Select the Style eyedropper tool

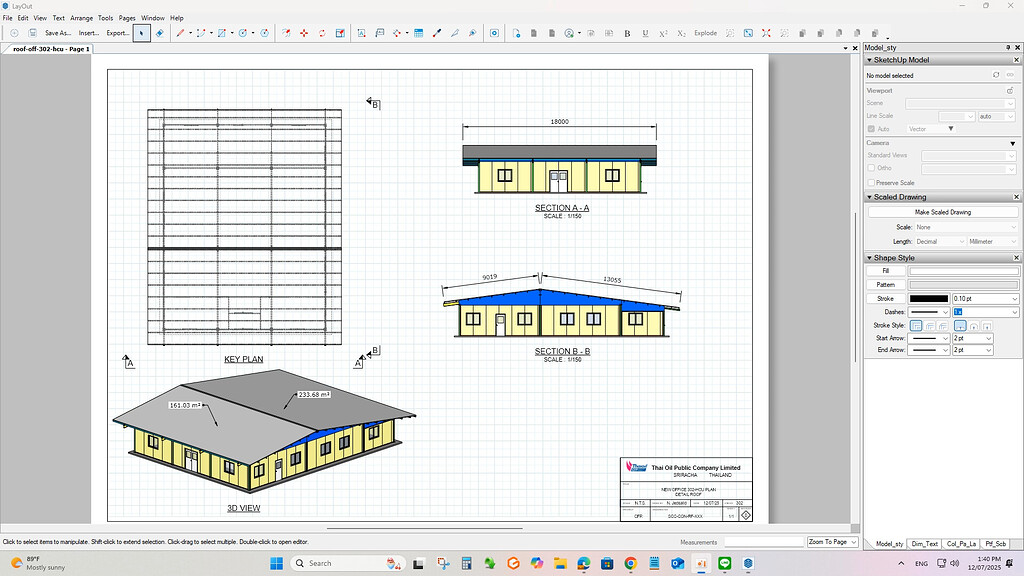(x=436, y=32)
